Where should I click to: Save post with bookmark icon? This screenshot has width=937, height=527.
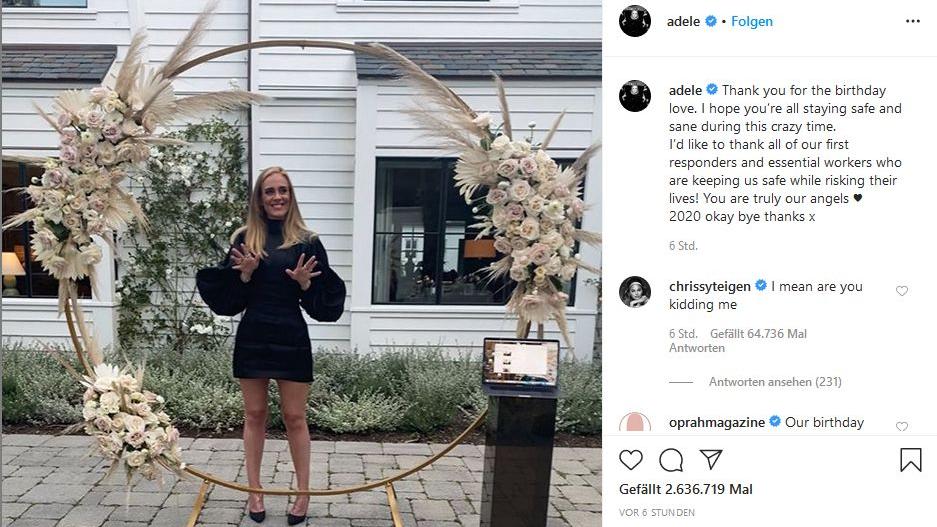pos(911,459)
